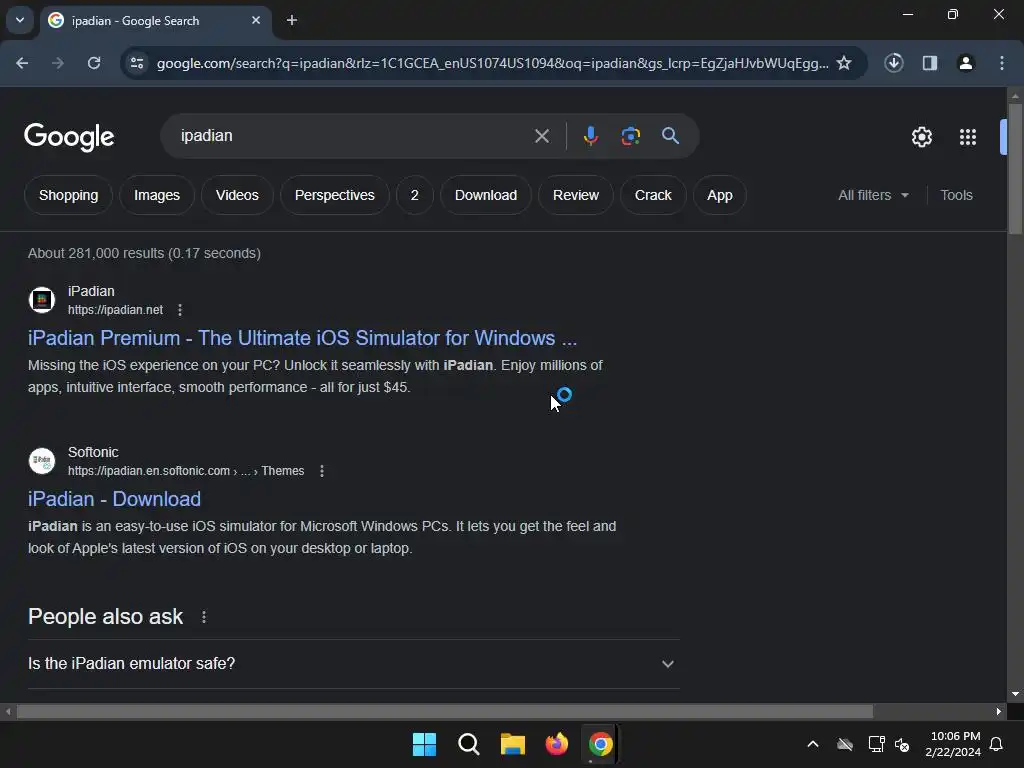
Task: Open File Explorer from taskbar
Action: click(x=513, y=744)
